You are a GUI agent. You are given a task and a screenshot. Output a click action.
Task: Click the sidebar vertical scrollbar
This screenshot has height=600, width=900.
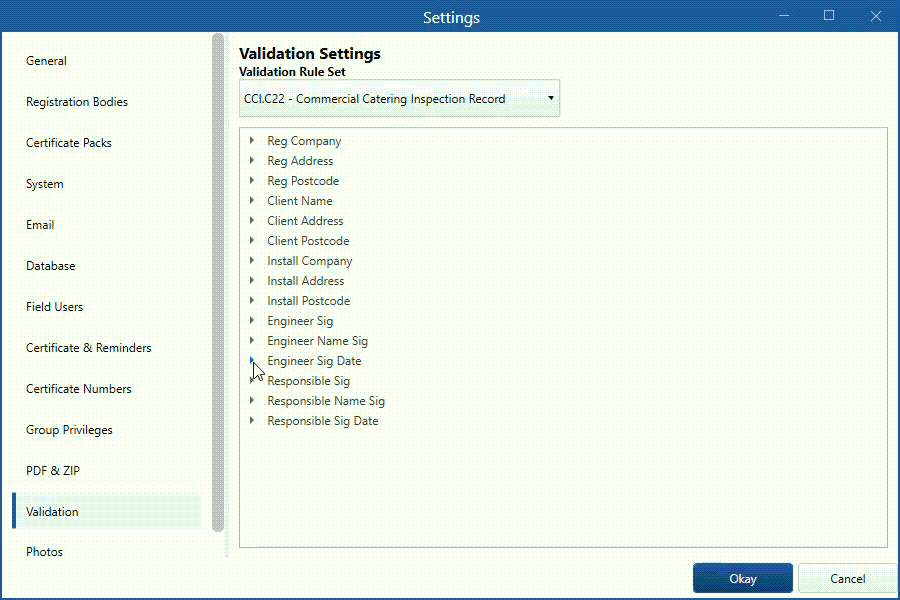[218, 280]
